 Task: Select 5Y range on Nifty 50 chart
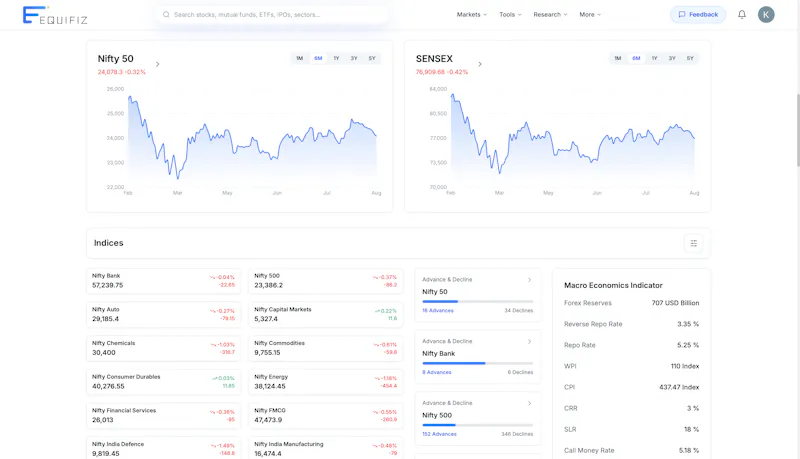click(372, 58)
